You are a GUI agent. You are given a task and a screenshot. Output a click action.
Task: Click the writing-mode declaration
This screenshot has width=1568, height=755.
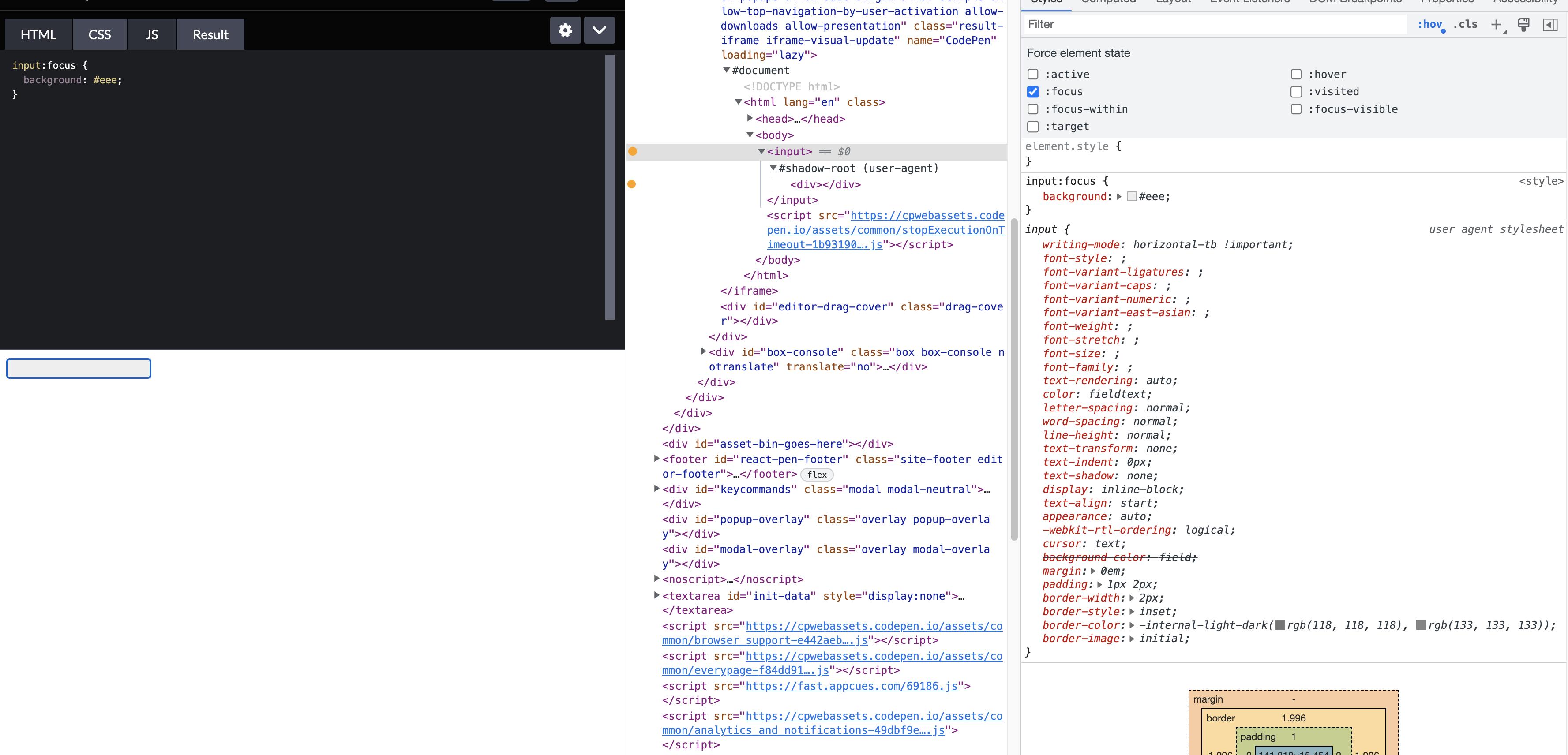point(1168,245)
